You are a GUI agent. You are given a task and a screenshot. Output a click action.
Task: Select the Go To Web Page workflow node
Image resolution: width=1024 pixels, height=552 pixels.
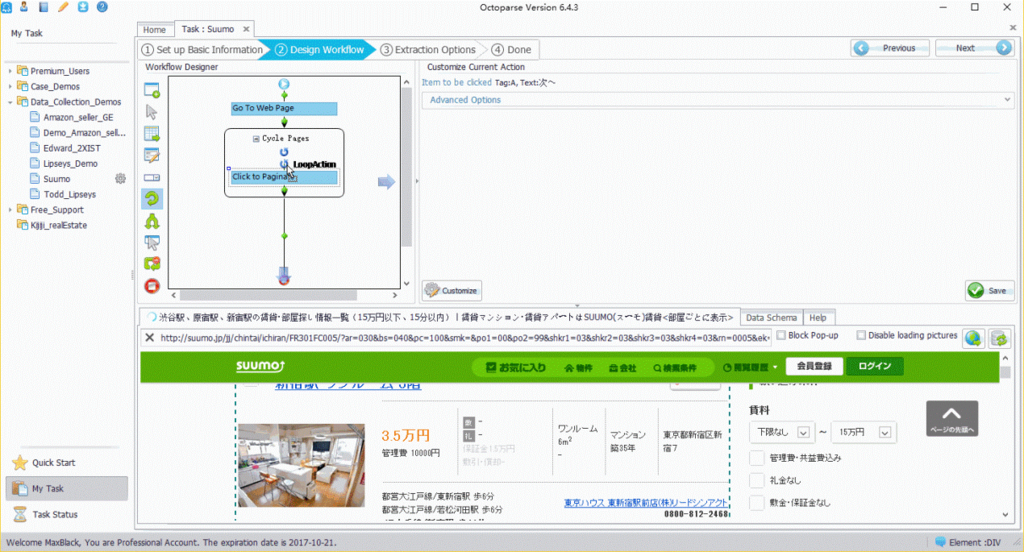(284, 108)
